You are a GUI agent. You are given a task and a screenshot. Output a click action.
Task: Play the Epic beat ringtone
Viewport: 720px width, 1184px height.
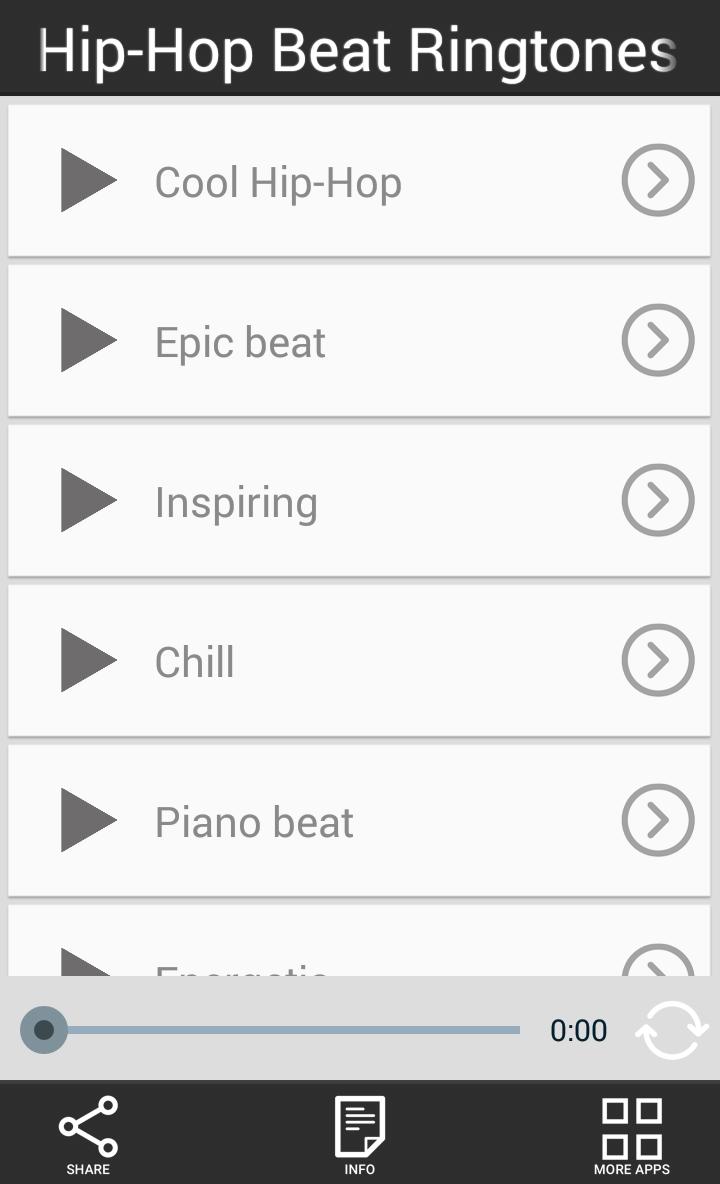coord(89,340)
